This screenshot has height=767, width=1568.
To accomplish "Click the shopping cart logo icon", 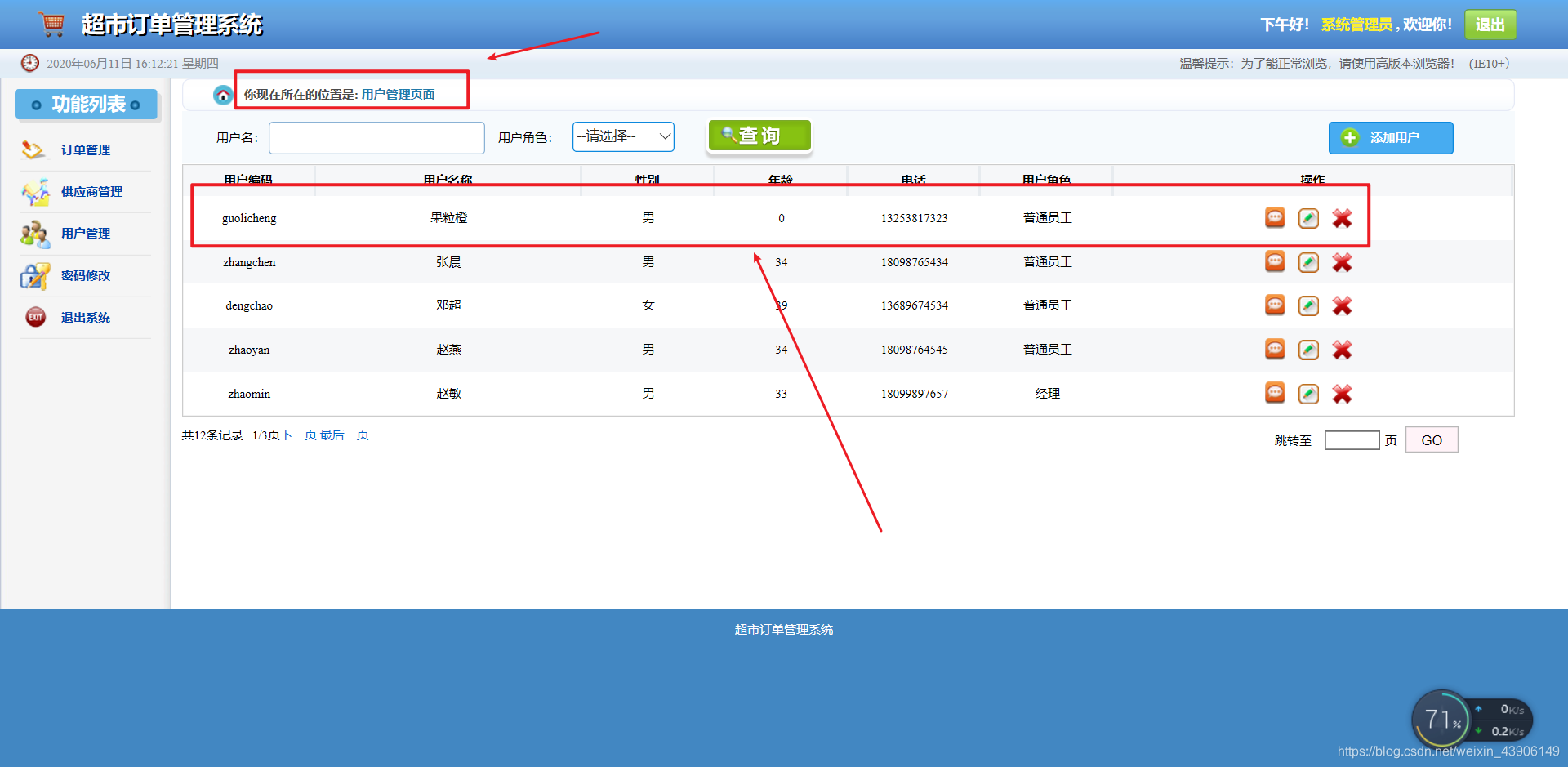I will pos(52,24).
